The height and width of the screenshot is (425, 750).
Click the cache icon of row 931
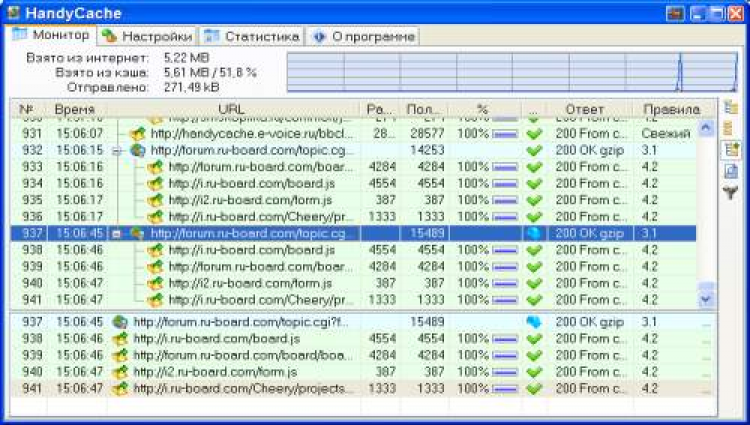[x=138, y=133]
